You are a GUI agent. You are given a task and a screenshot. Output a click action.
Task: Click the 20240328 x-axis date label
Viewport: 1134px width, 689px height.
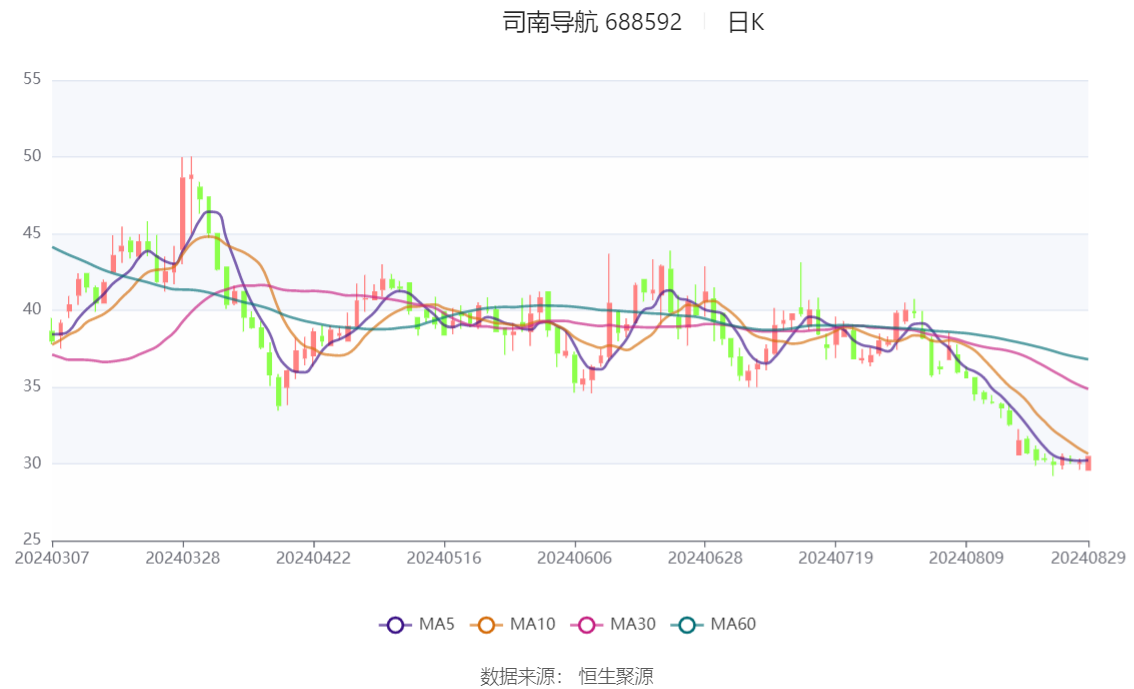click(x=182, y=558)
